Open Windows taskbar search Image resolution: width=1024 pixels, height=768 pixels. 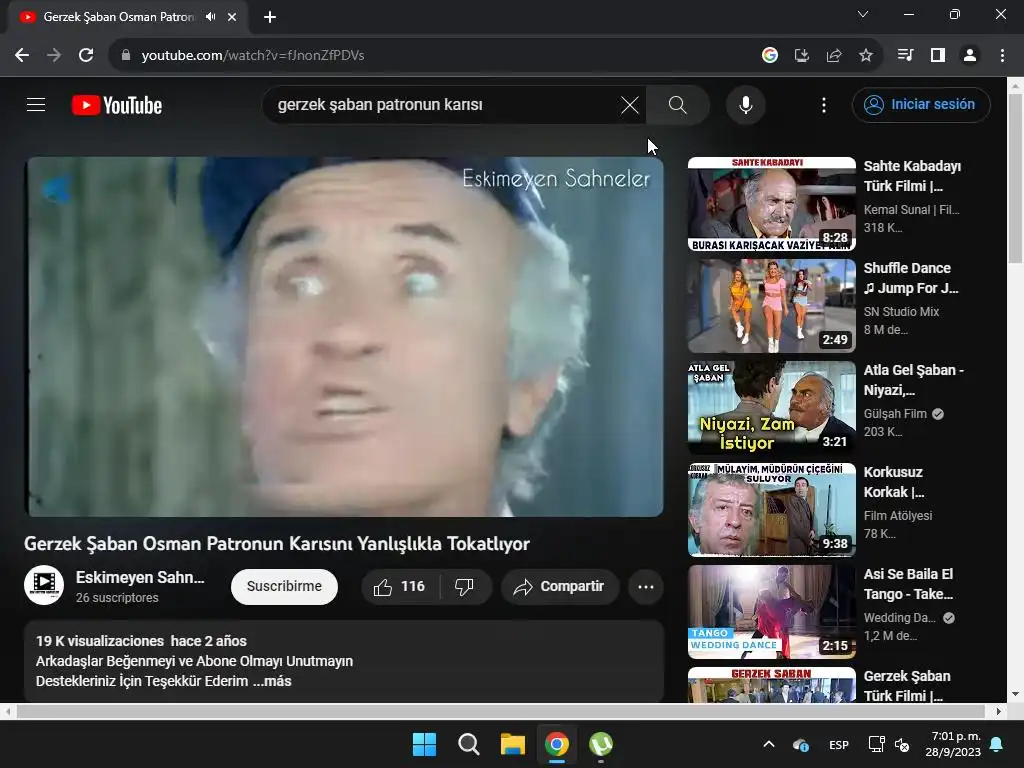click(468, 744)
